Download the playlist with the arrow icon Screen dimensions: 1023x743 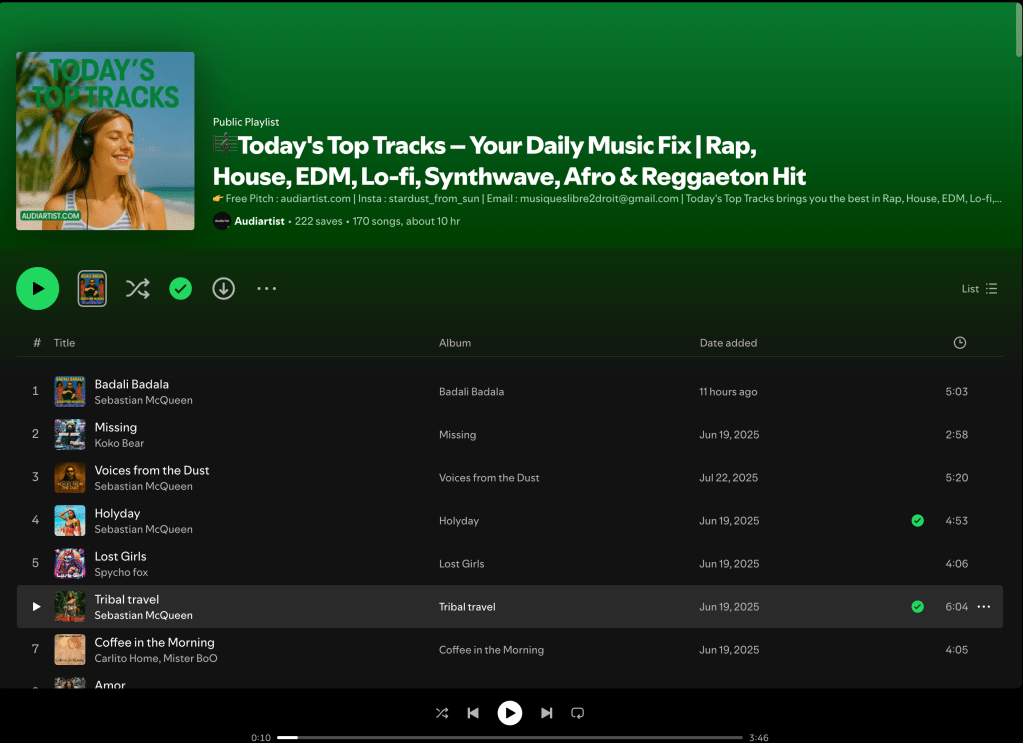coord(224,288)
